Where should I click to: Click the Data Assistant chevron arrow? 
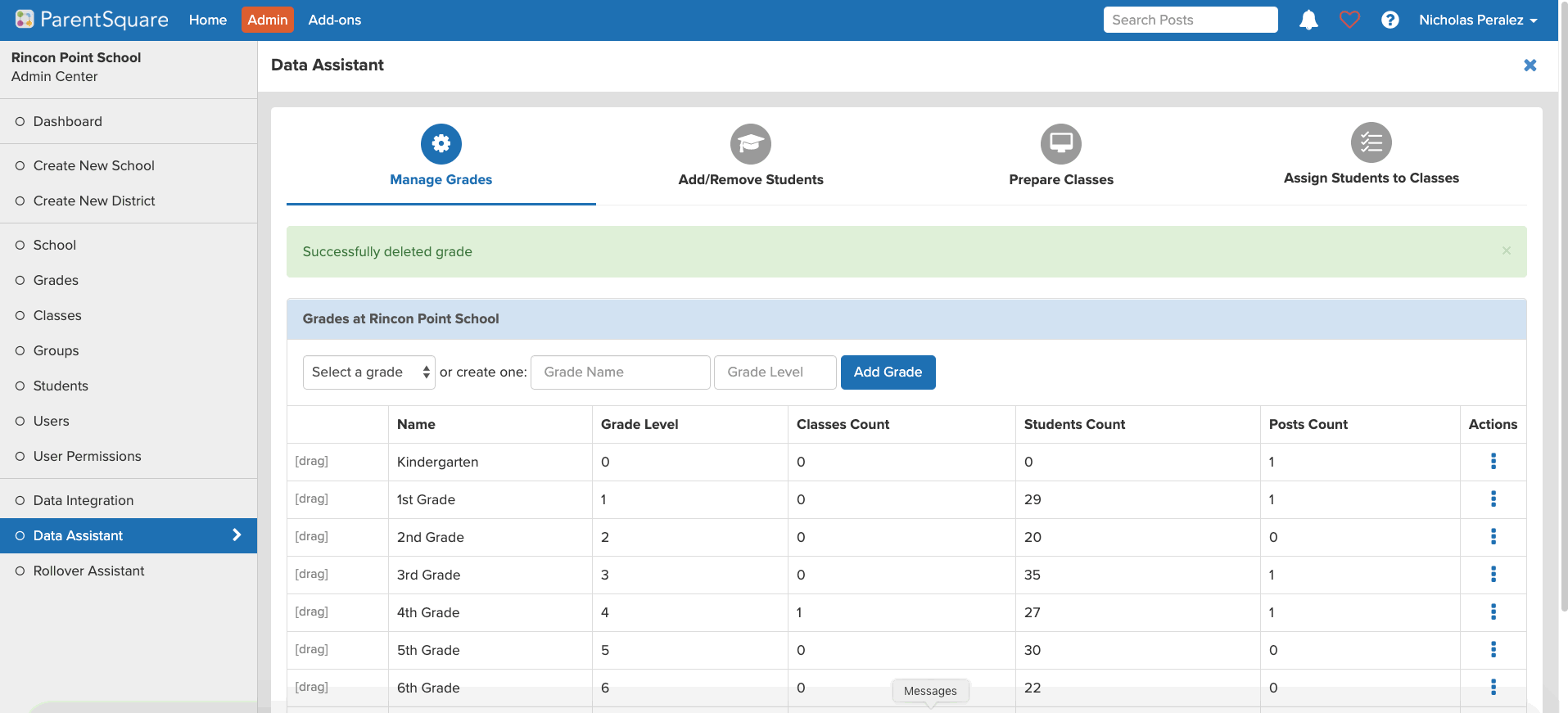pyautogui.click(x=237, y=535)
